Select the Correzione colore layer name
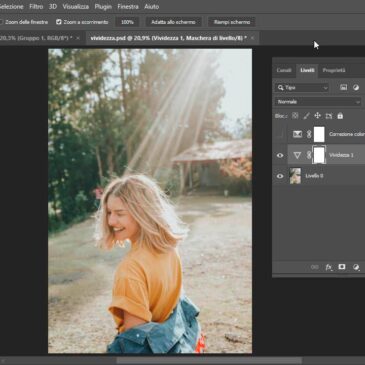Image resolution: width=365 pixels, height=365 pixels. [347, 134]
